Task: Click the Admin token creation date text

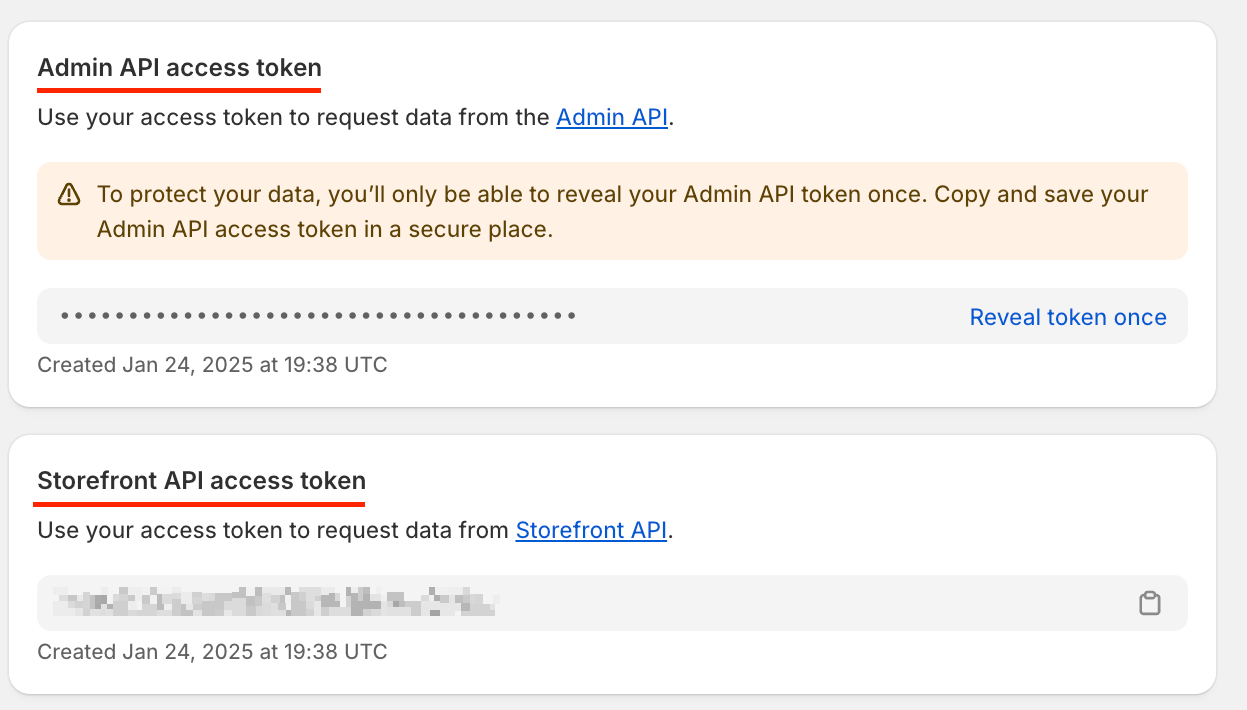Action: tap(212, 365)
